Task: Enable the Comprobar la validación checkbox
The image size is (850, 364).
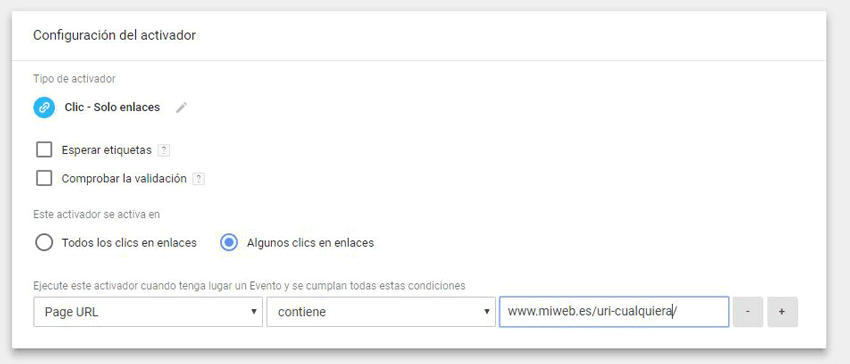Action: point(44,178)
